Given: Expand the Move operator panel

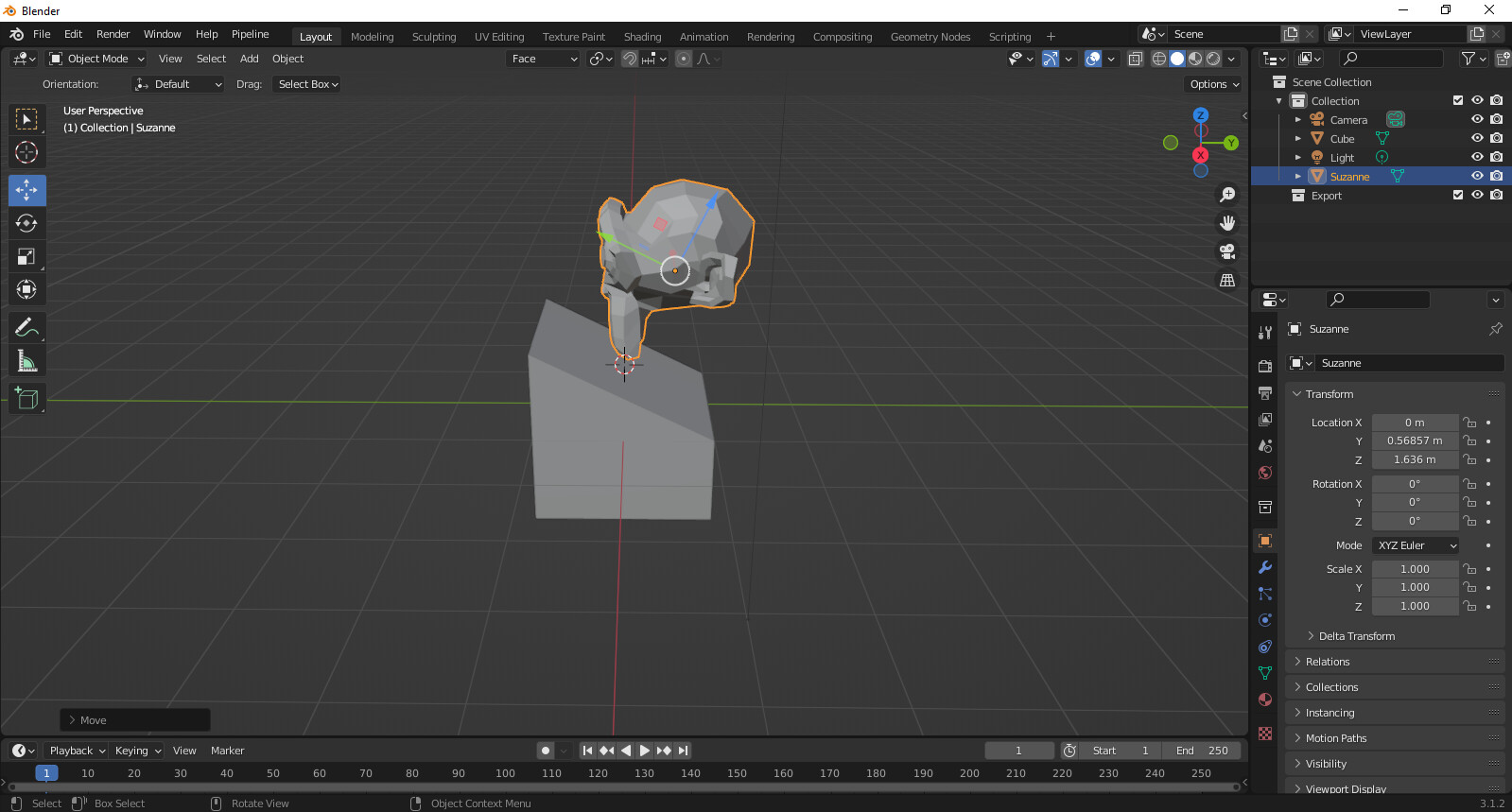Looking at the screenshot, I should (x=134, y=720).
